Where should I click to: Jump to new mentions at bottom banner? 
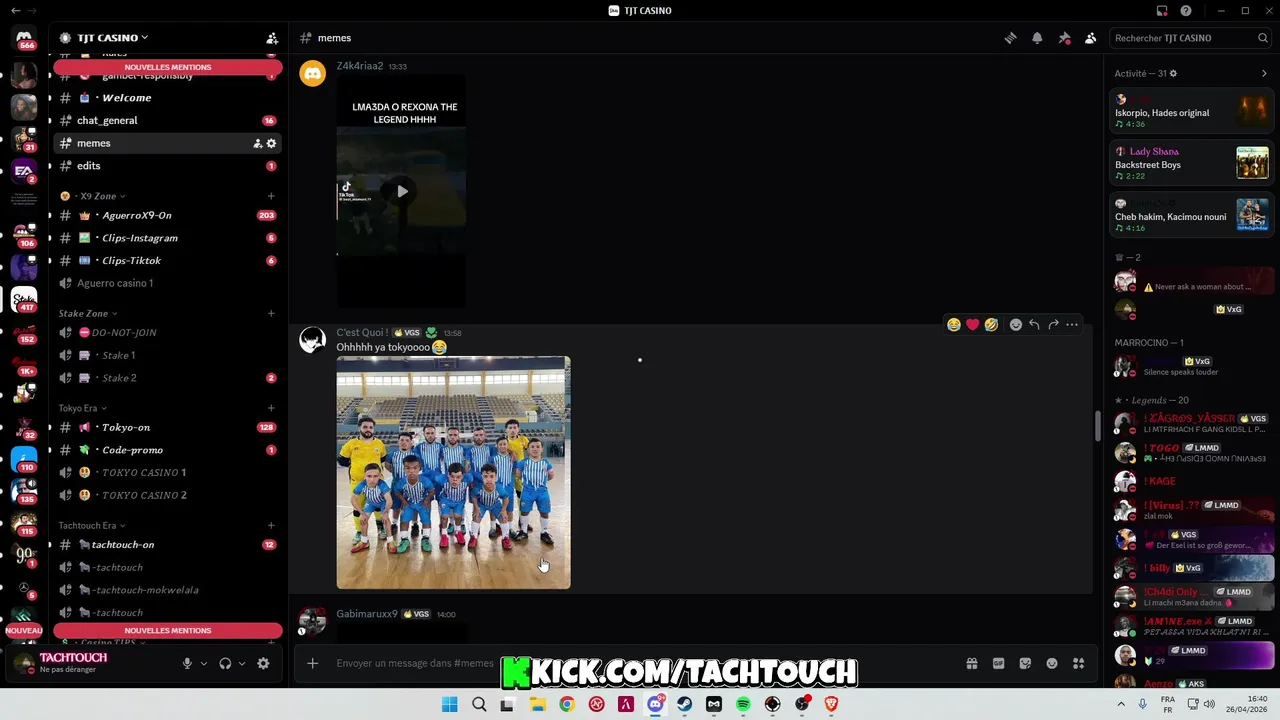pos(168,631)
